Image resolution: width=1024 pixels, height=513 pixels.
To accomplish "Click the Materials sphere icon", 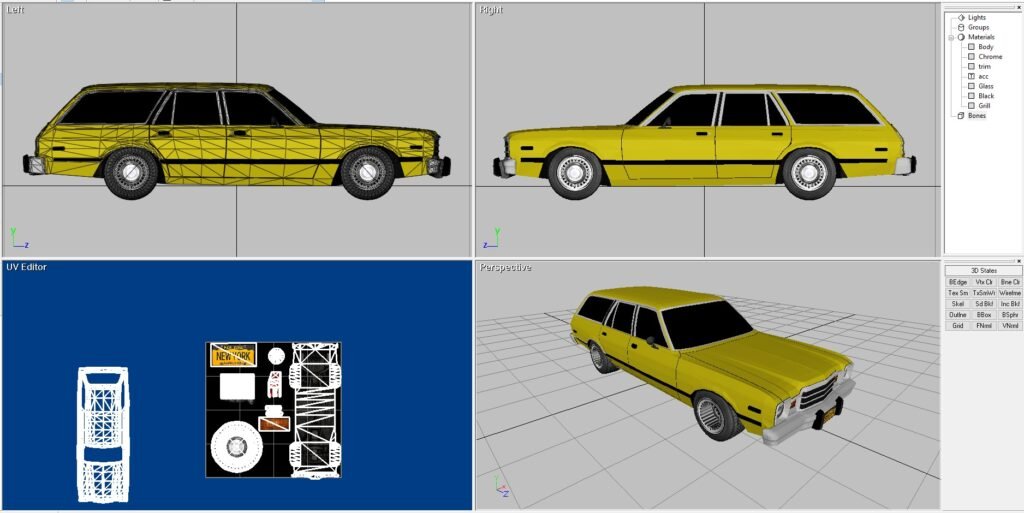I will click(x=961, y=37).
